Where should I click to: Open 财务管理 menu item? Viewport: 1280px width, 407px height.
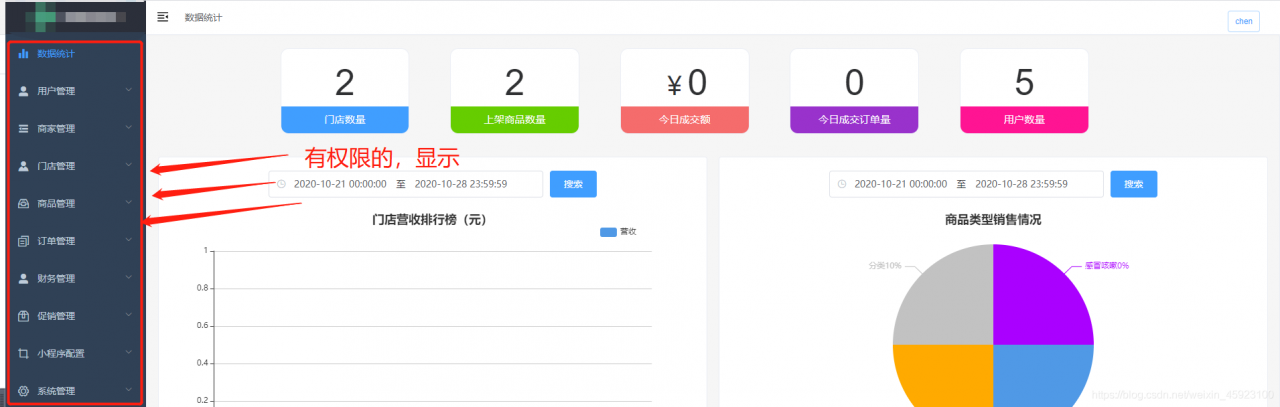(75, 279)
